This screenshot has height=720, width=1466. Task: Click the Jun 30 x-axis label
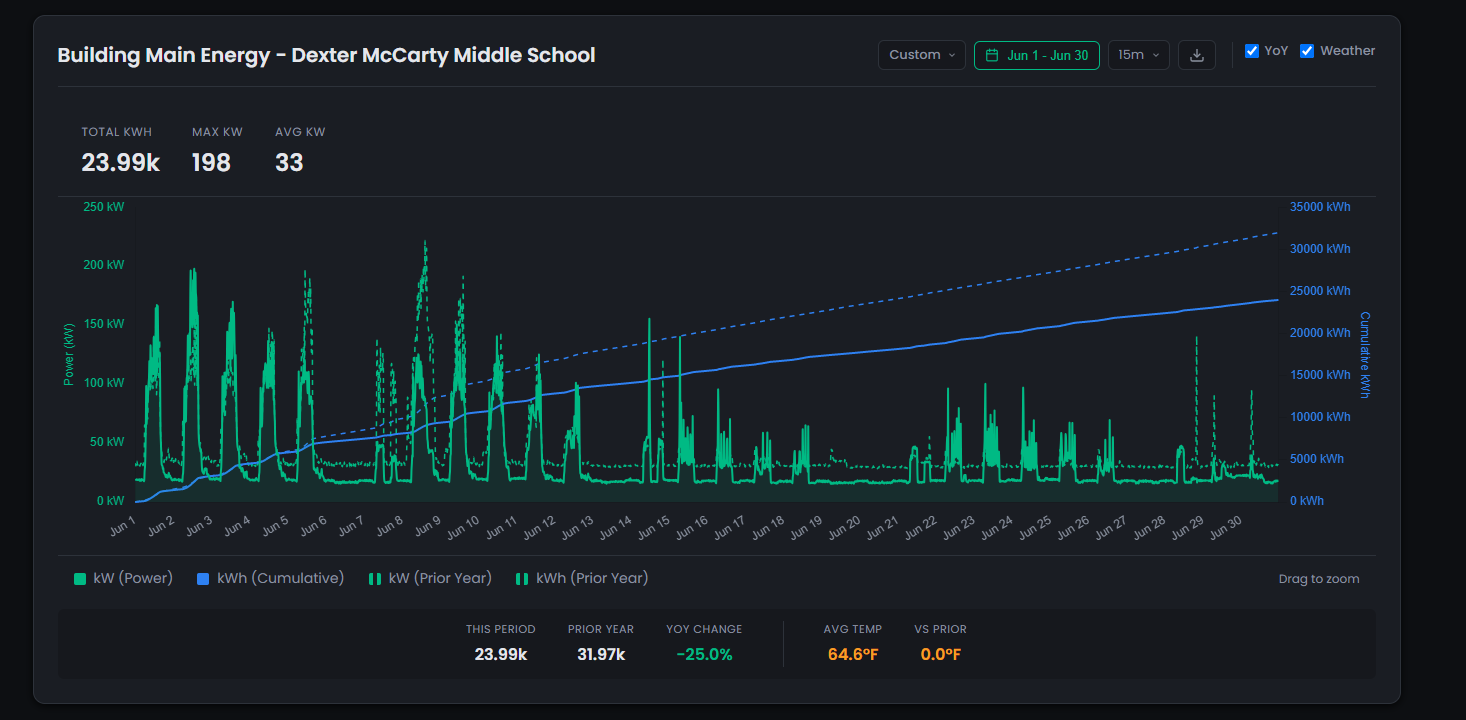click(1227, 527)
